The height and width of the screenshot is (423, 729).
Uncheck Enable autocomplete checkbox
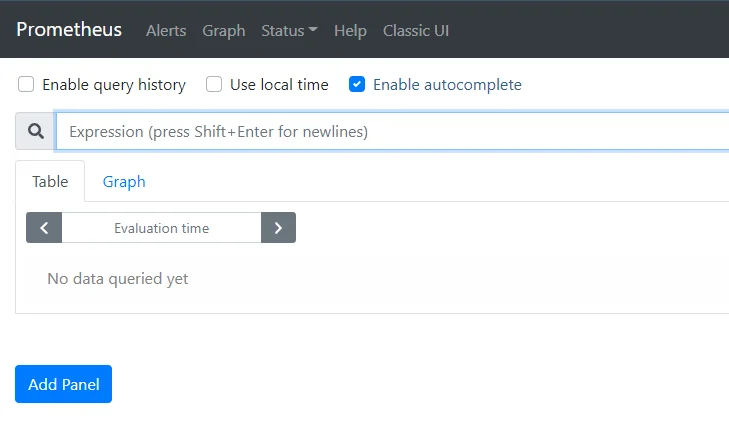[x=357, y=85]
